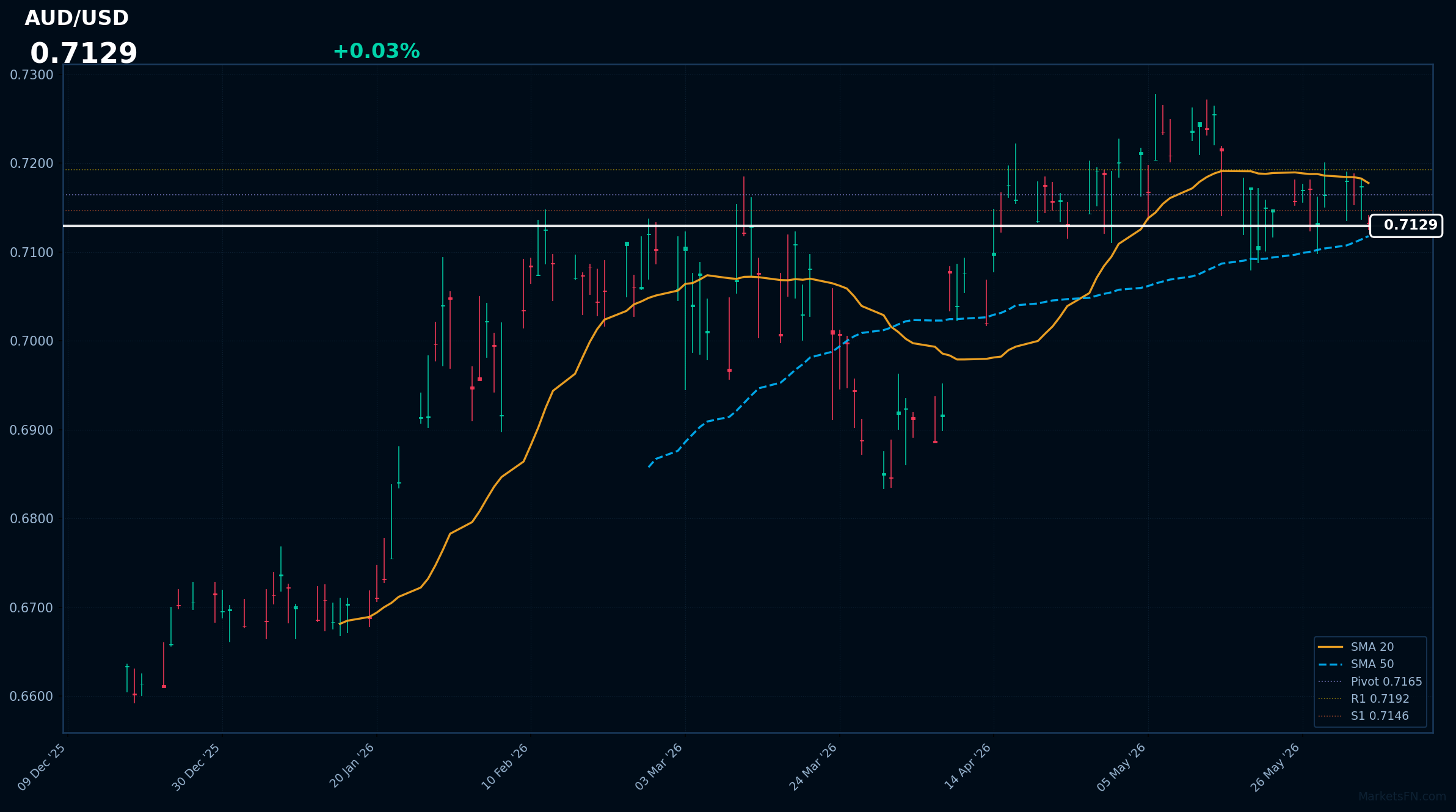This screenshot has width=1456, height=812.
Task: Click the 0.7300 y-axis label
Action: (32, 75)
